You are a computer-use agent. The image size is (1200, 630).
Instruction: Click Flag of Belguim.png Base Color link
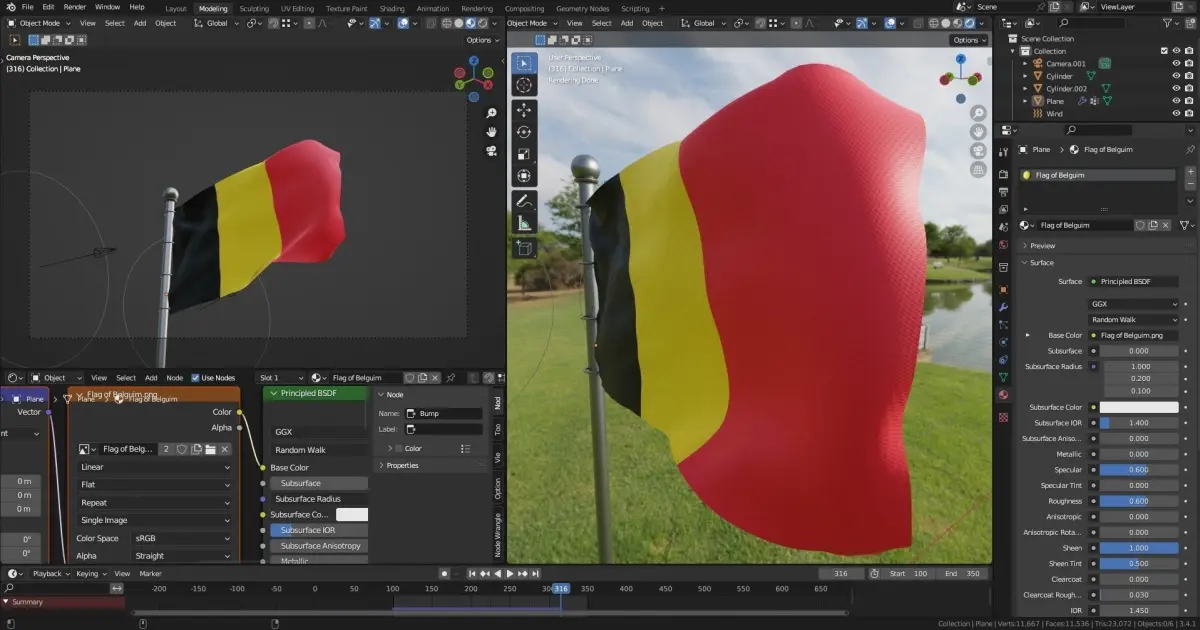(1134, 335)
